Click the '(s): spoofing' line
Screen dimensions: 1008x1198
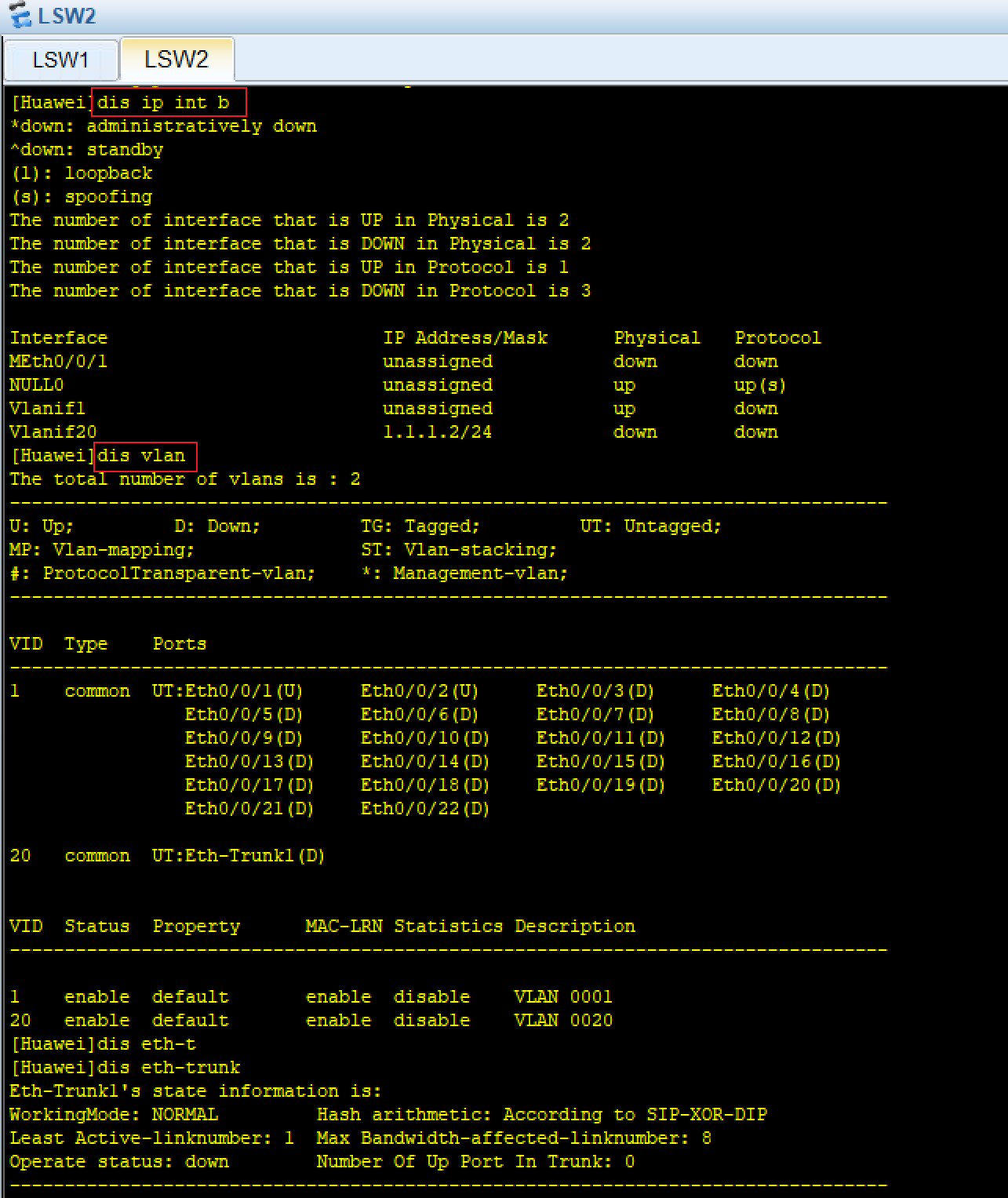coord(82,197)
